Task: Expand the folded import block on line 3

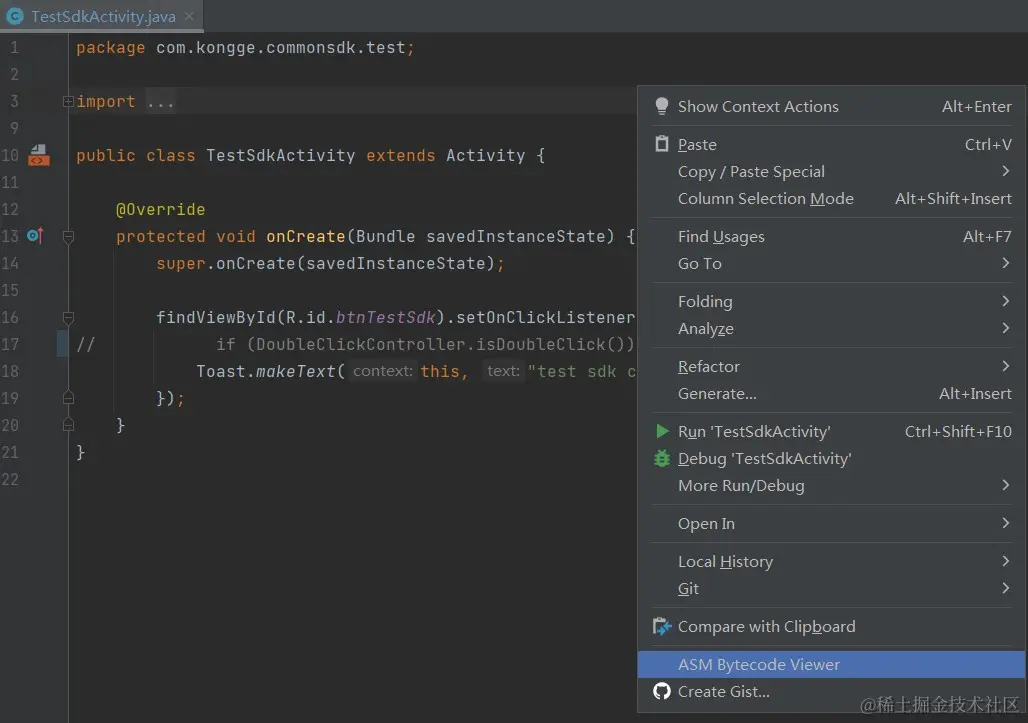Action: [x=68, y=102]
